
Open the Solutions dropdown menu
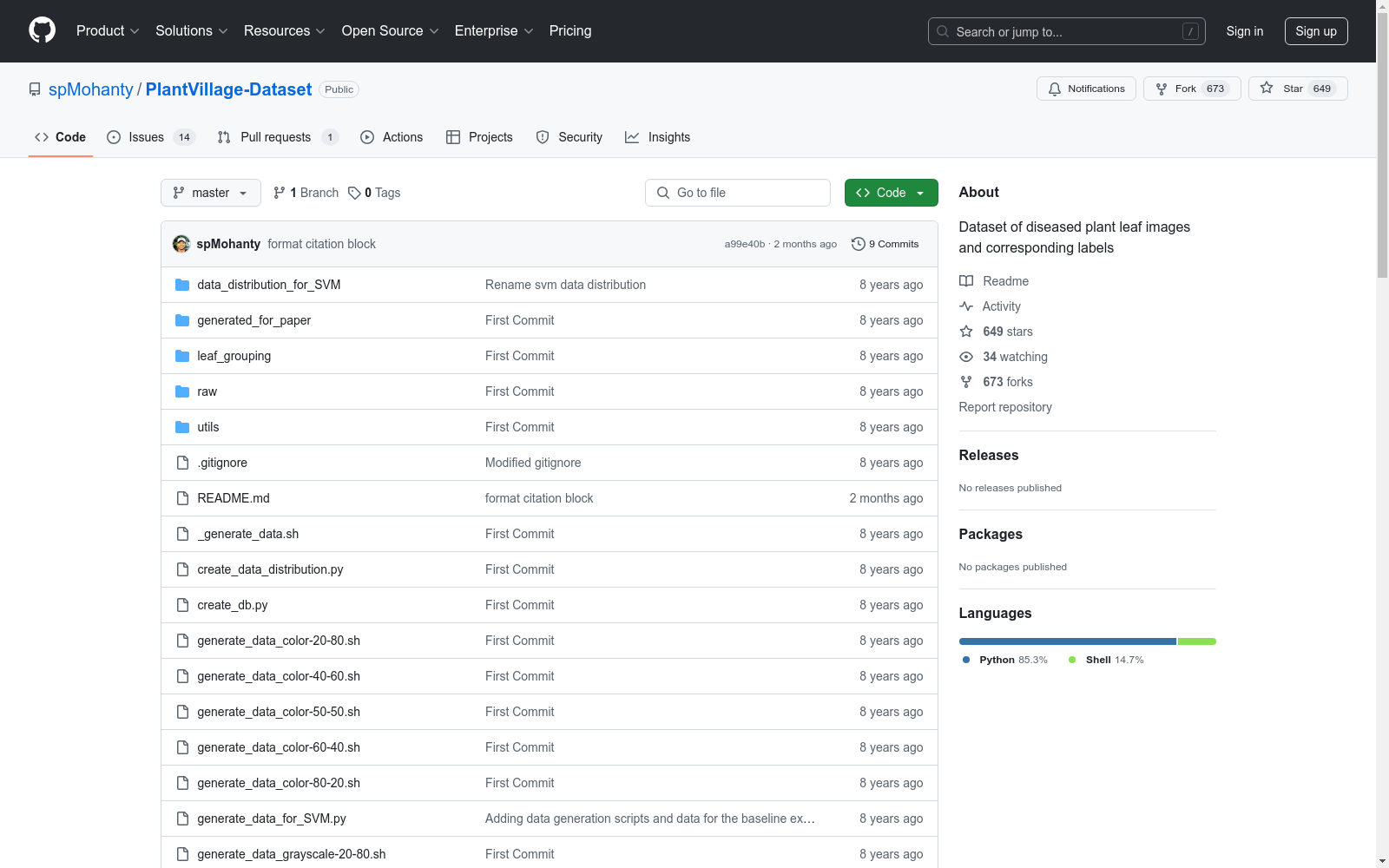point(192,31)
